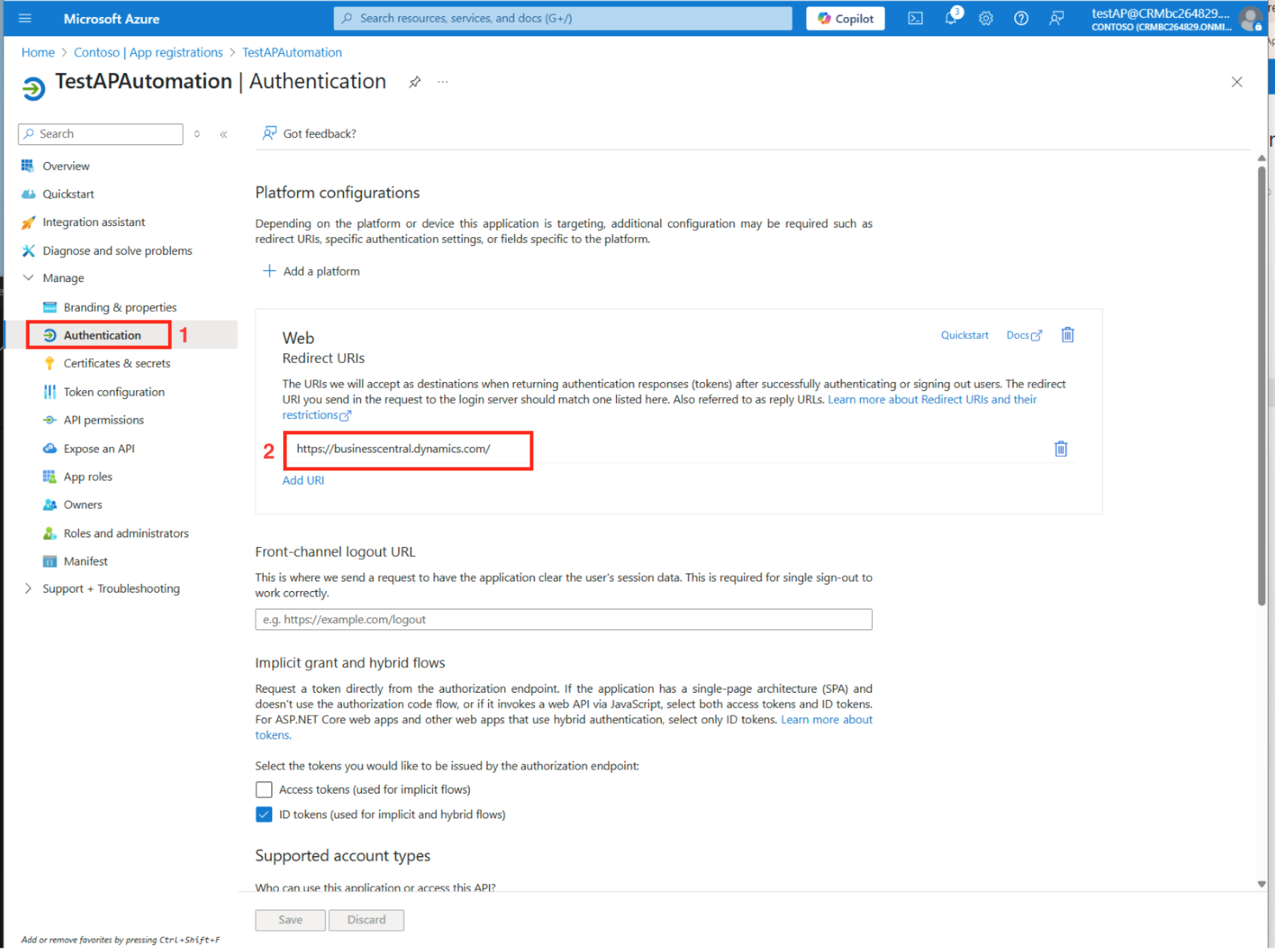Viewport: 1275px width, 952px height.
Task: Click Got feedback?
Action: (x=310, y=134)
